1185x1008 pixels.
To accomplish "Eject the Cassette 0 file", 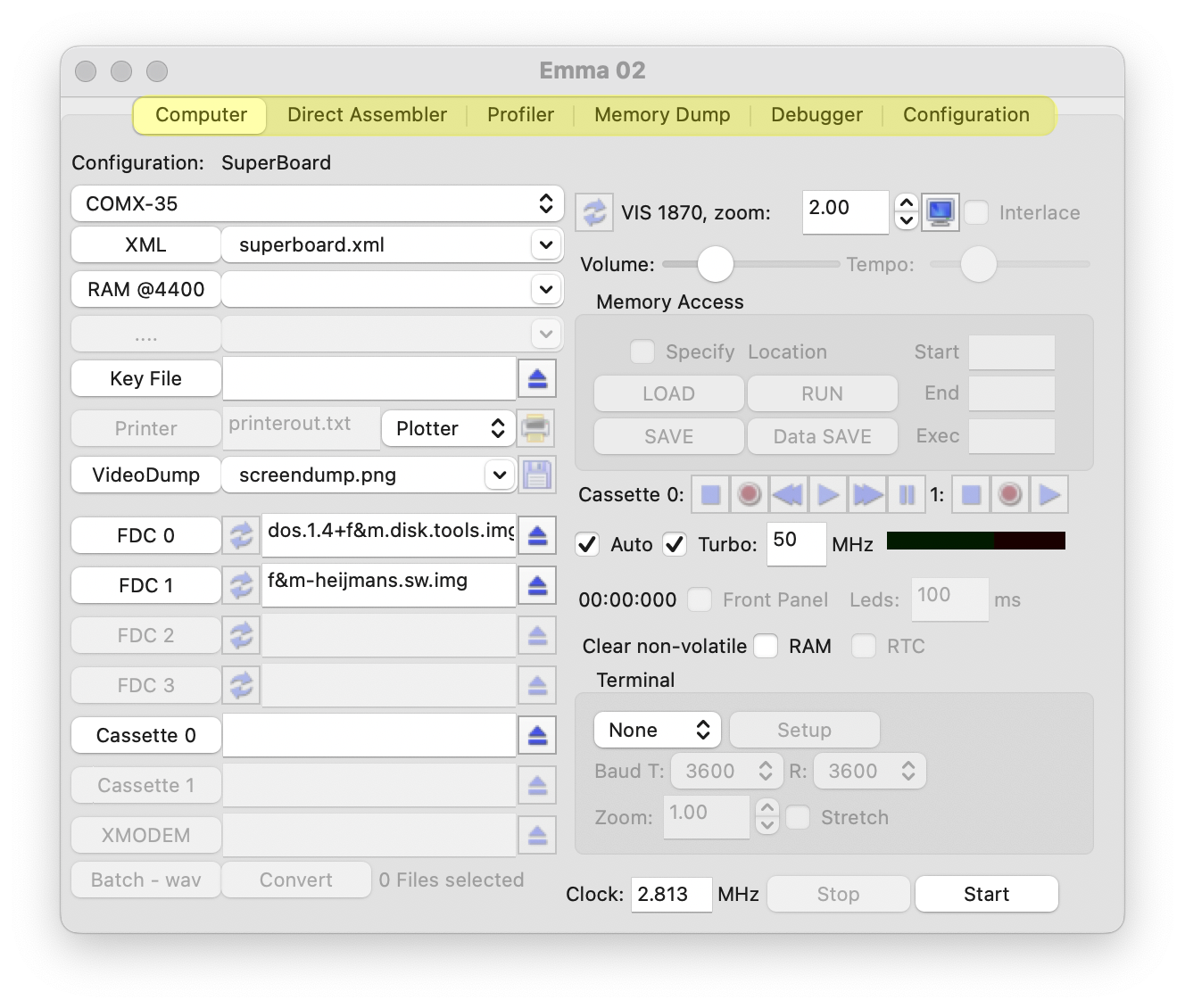I will (x=537, y=735).
